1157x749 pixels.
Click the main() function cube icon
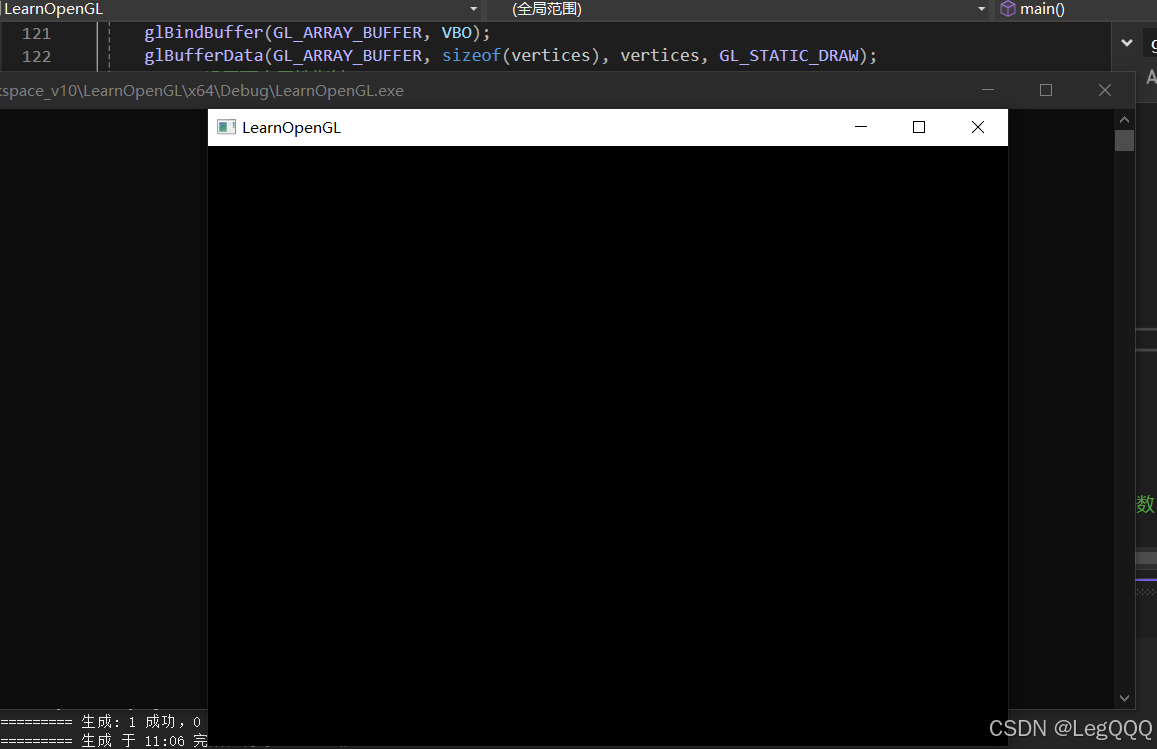pos(1007,9)
